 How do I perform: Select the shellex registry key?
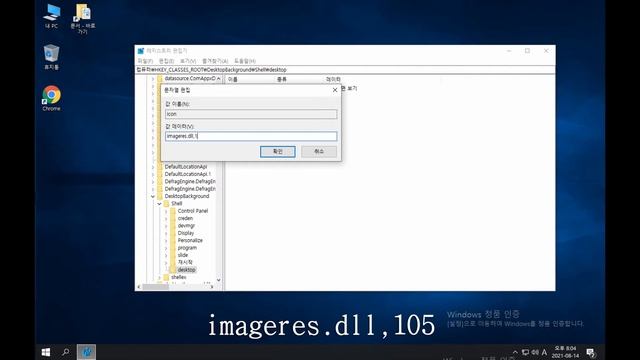[179, 277]
